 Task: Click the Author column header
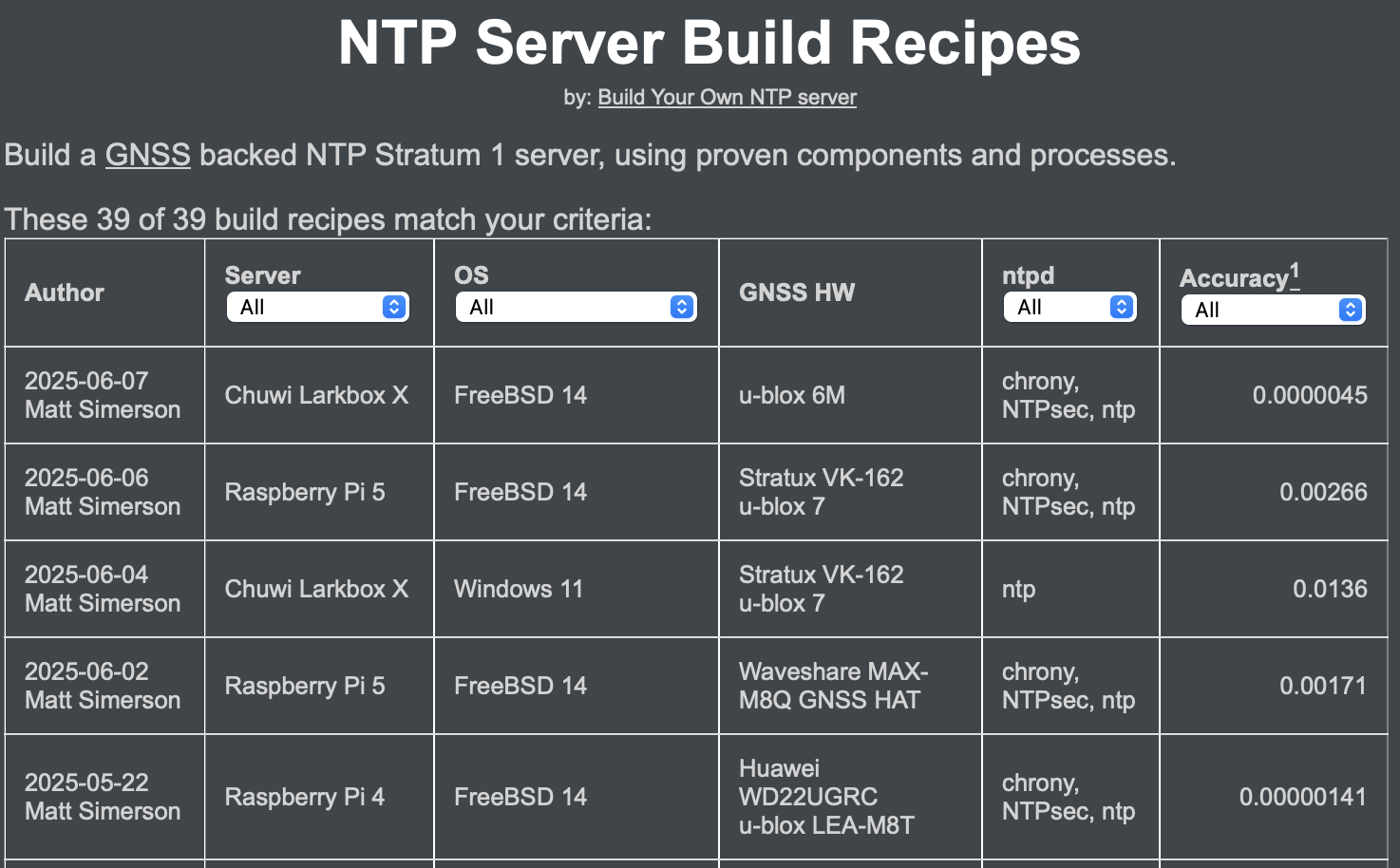pyautogui.click(x=65, y=292)
